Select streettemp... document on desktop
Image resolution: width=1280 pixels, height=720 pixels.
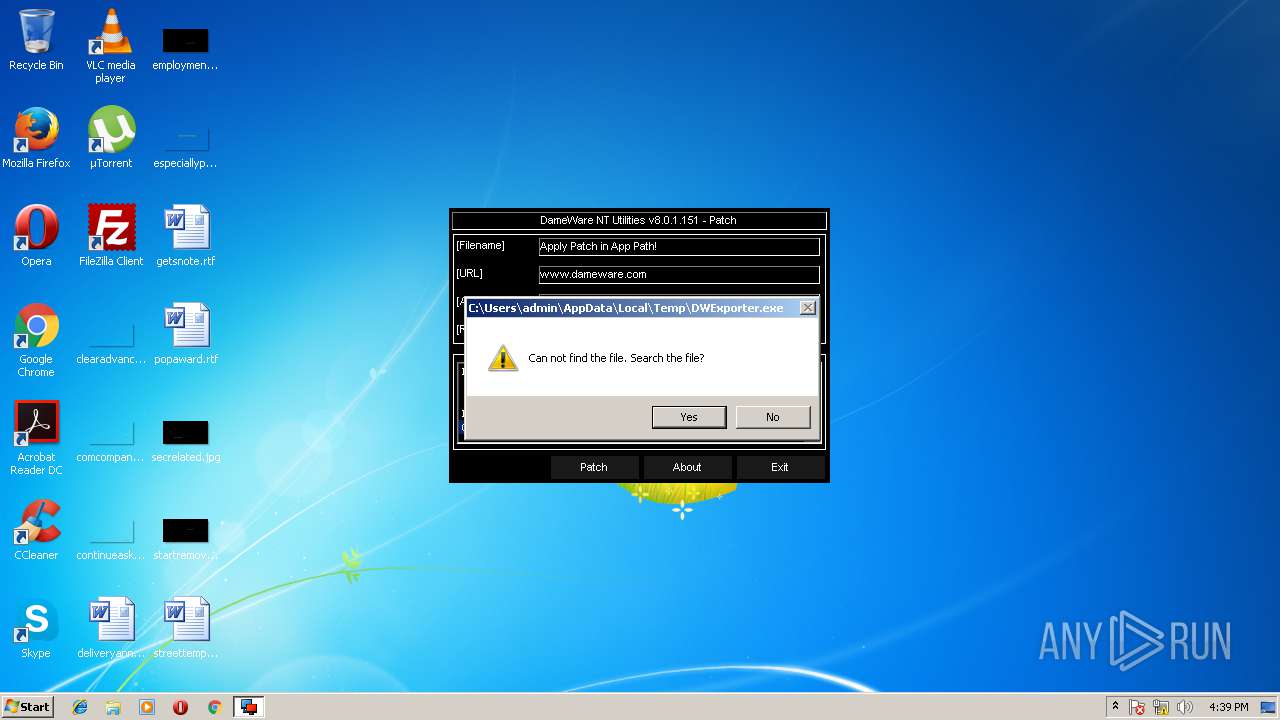[x=186, y=628]
